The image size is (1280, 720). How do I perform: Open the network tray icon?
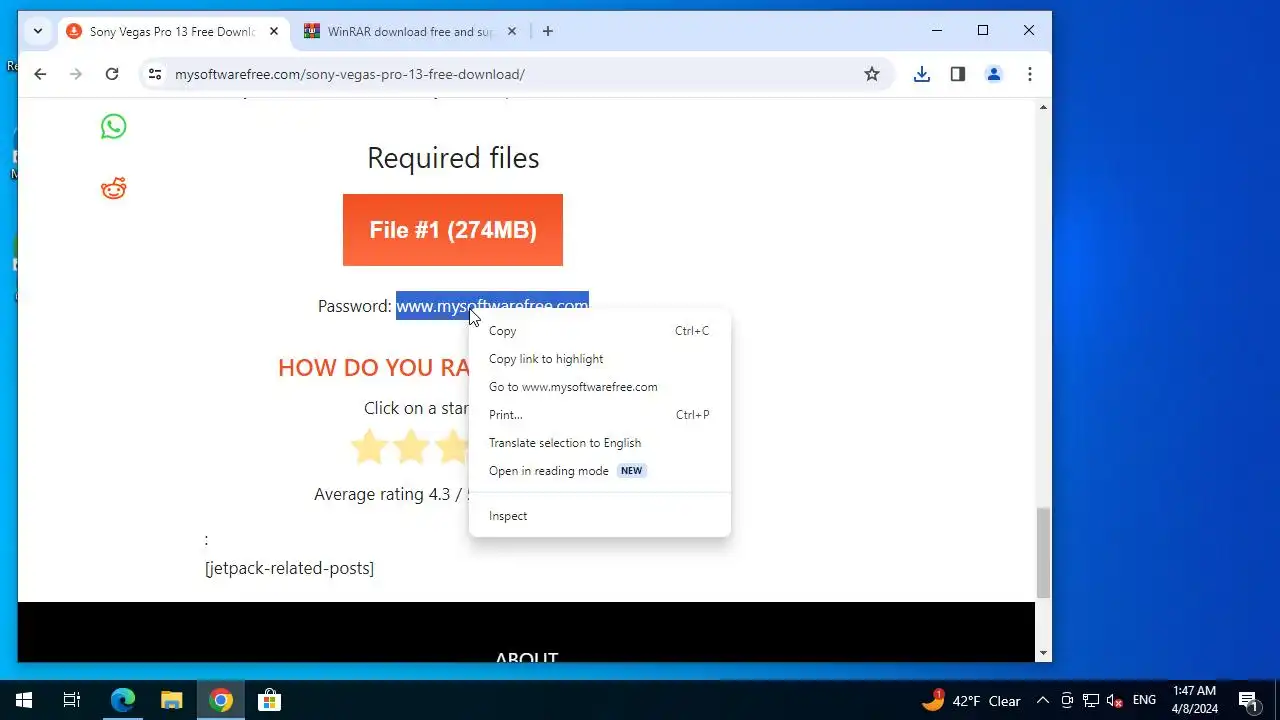(x=1091, y=700)
